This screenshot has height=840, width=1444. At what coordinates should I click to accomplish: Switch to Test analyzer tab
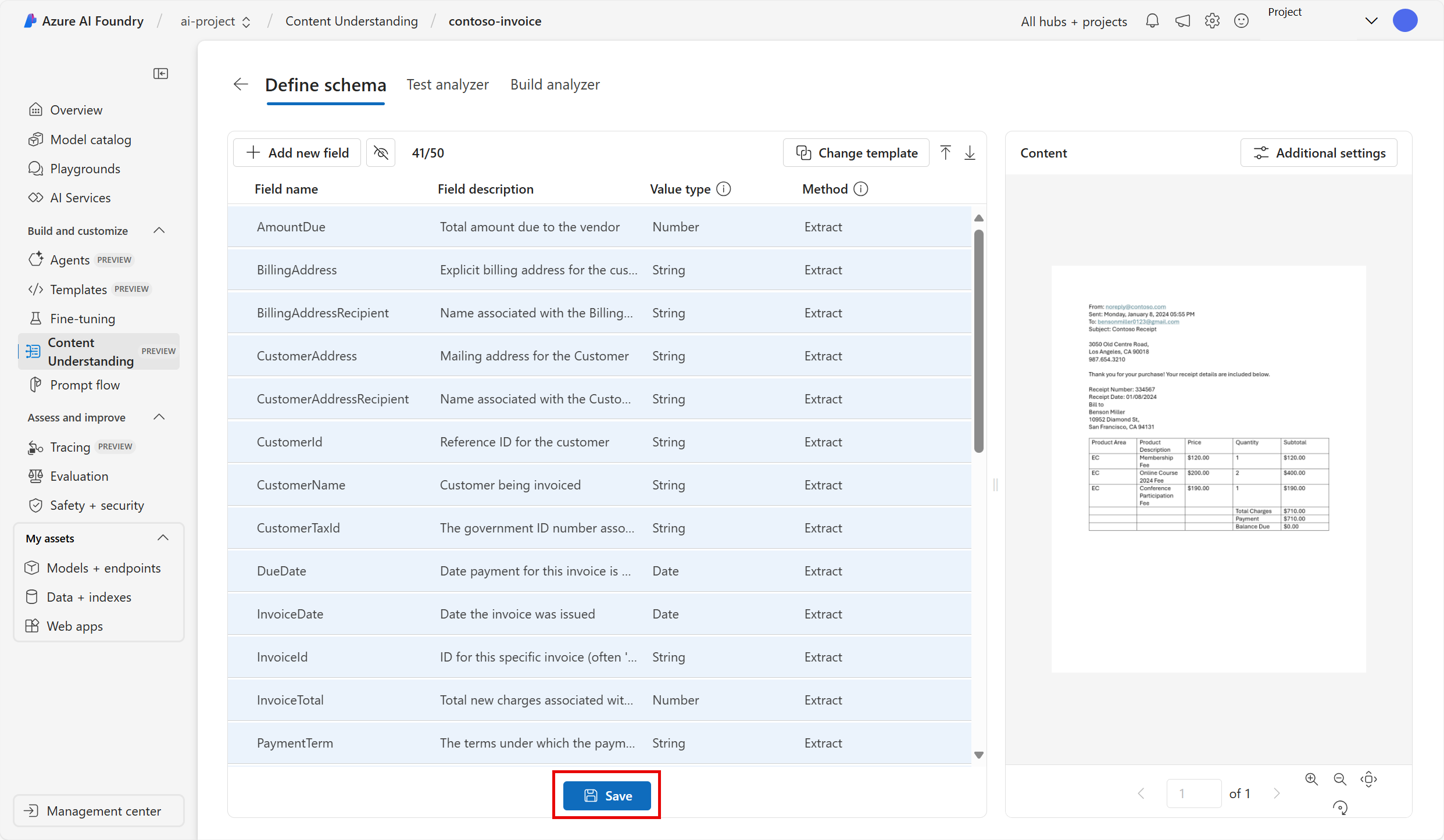448,84
